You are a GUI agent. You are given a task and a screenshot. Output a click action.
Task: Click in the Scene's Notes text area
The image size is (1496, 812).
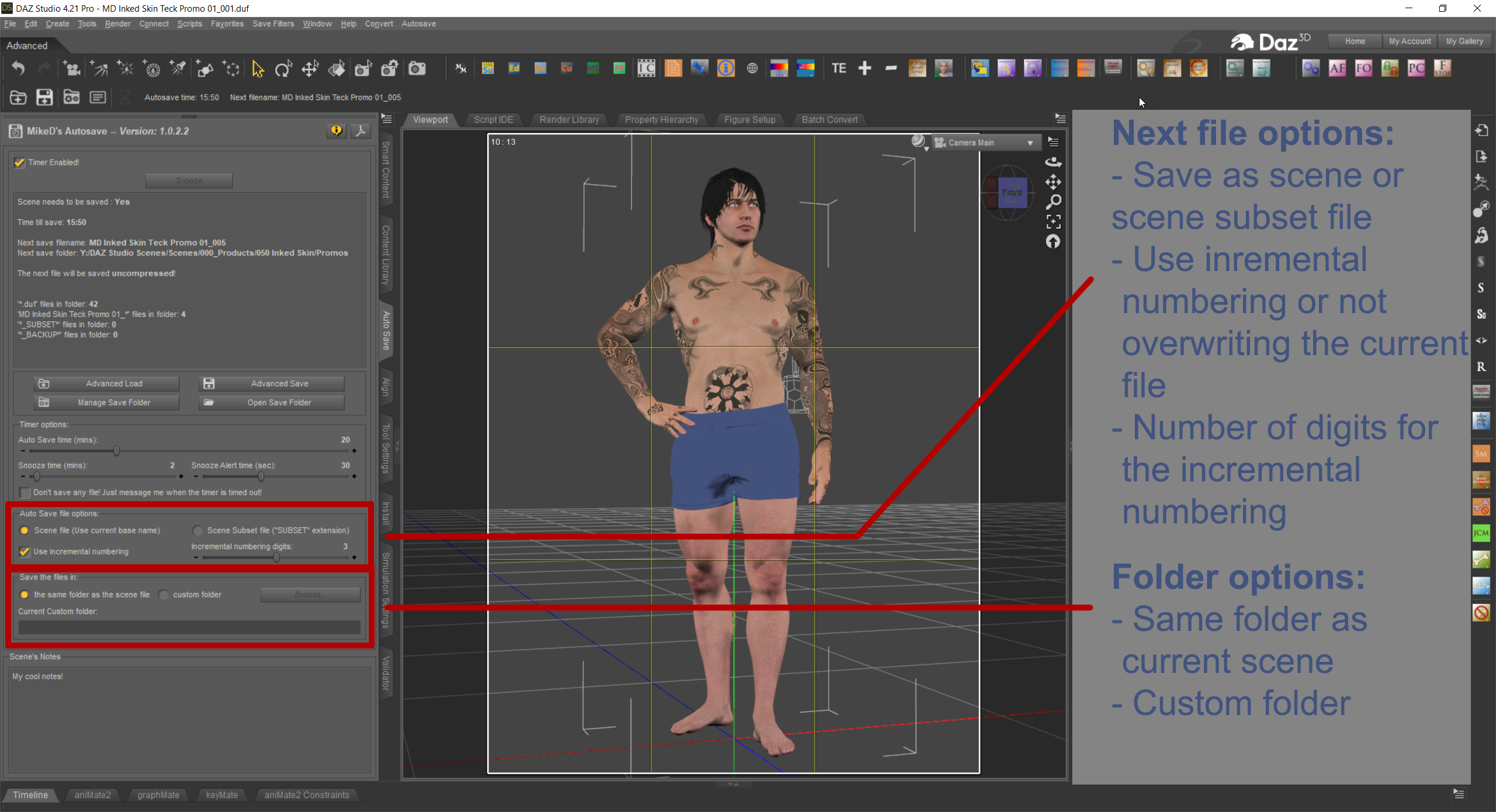click(x=189, y=720)
